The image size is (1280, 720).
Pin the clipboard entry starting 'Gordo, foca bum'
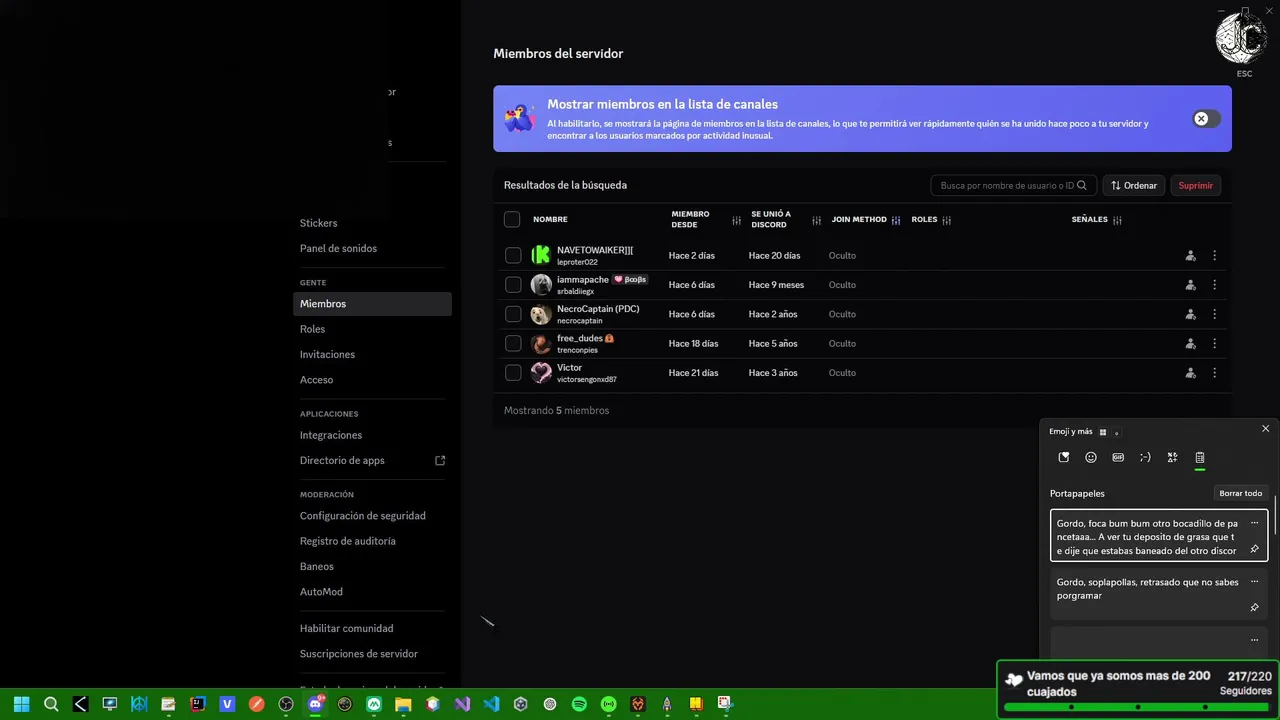pos(1254,549)
